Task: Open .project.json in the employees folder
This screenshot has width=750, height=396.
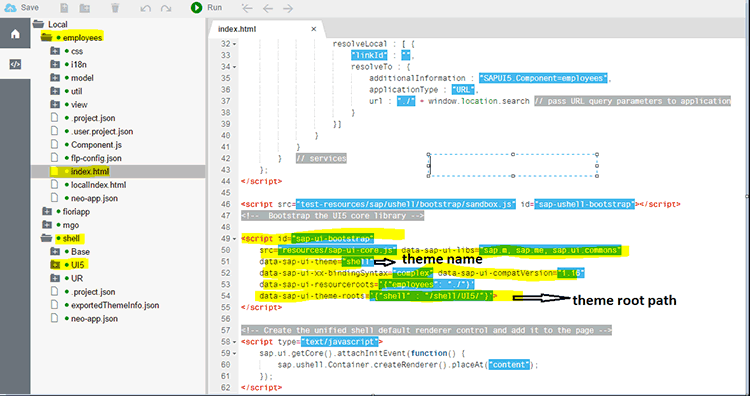Action: click(x=93, y=118)
